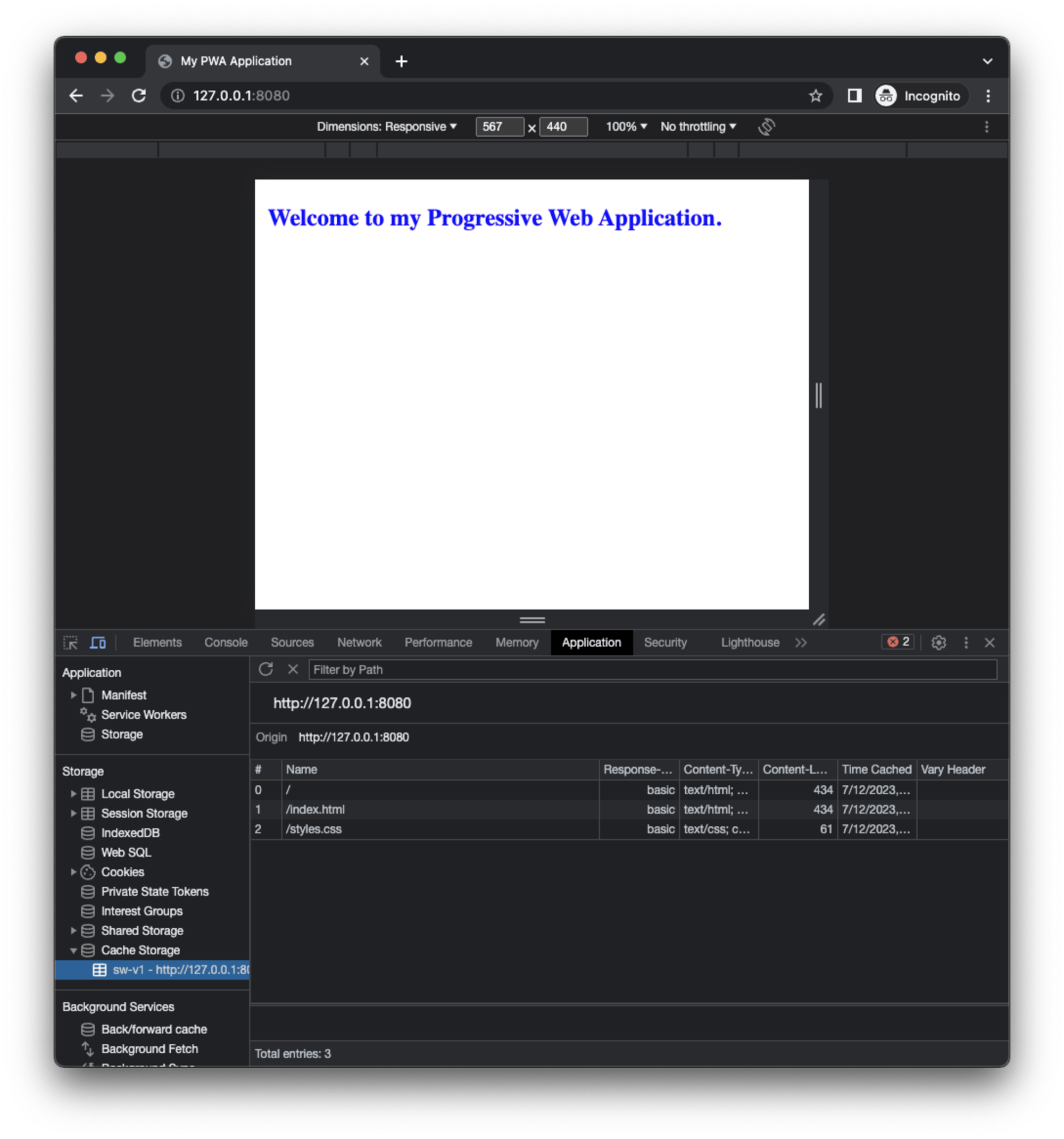Screen dimensions: 1064x1139
Task: Open the Service Workers section
Action: point(143,714)
